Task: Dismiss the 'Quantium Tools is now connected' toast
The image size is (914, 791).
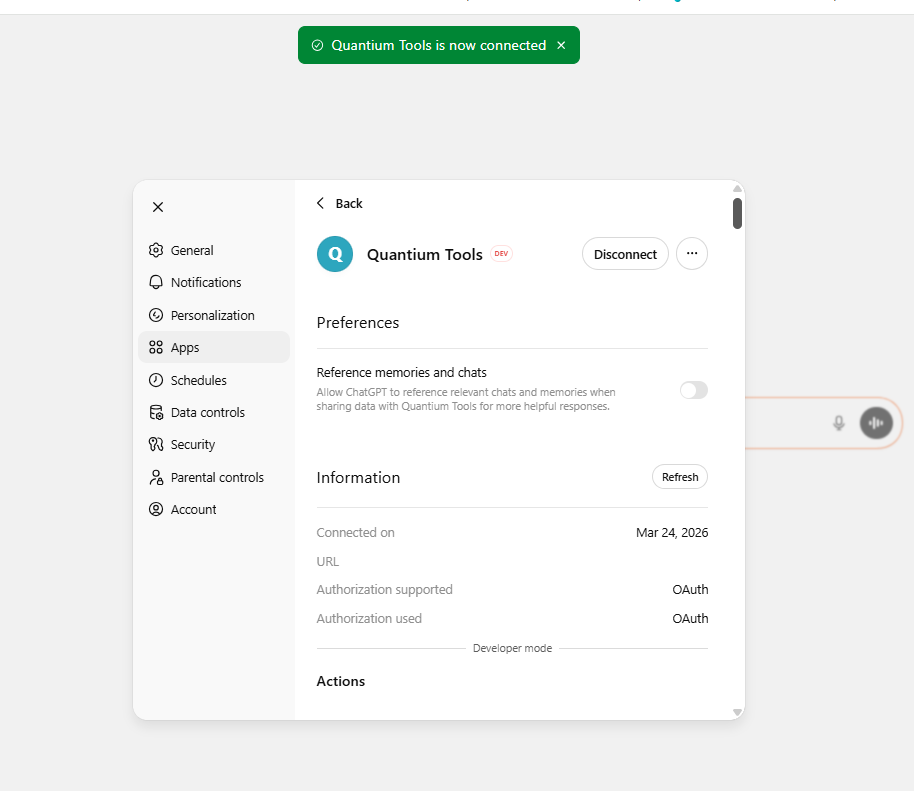Action: (561, 45)
